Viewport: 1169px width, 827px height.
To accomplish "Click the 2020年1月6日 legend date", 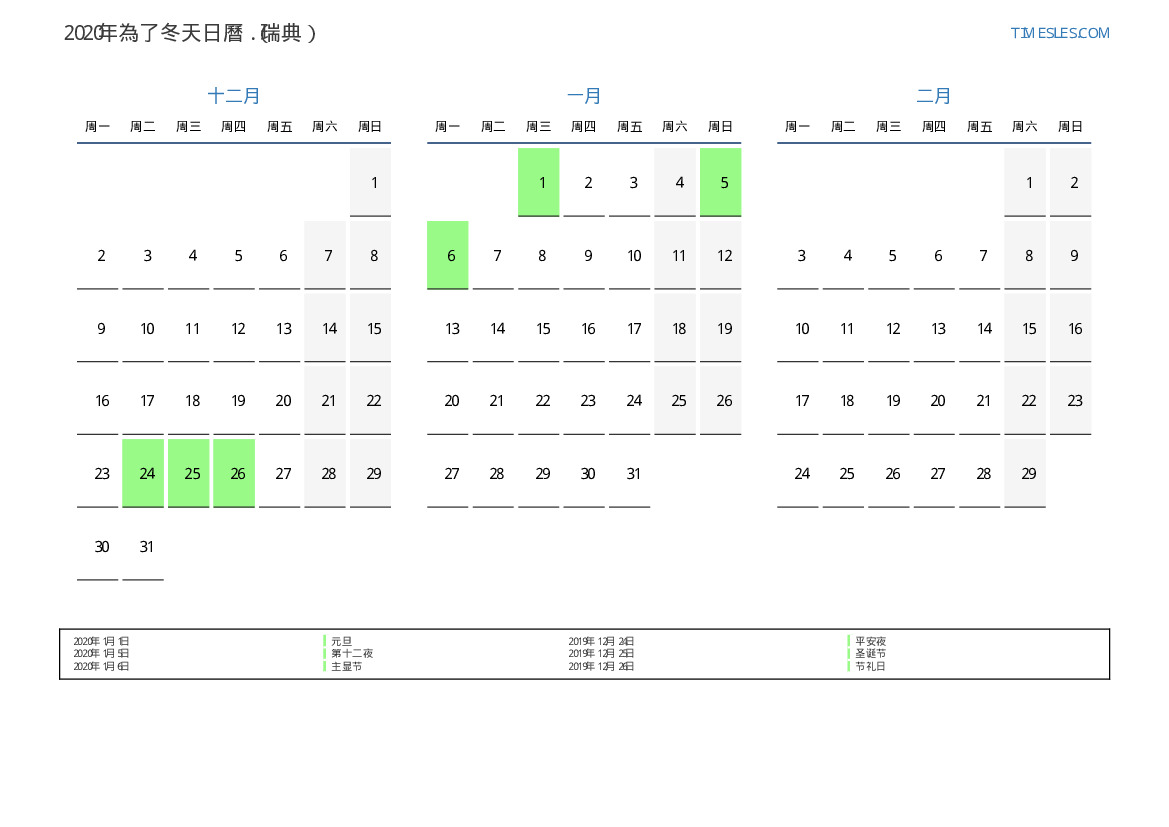I will pyautogui.click(x=101, y=666).
